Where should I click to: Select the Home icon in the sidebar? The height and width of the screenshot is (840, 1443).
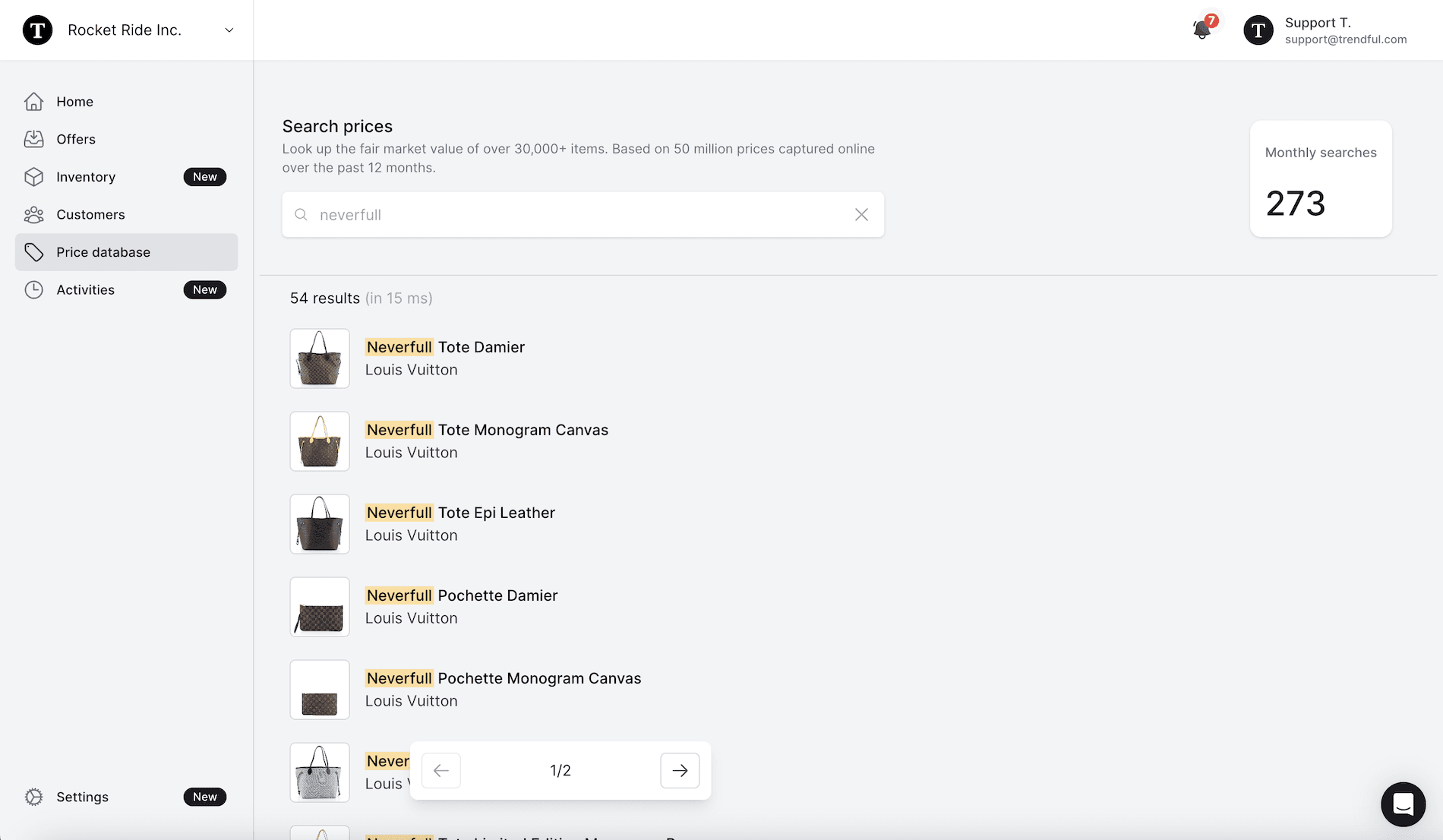click(35, 101)
